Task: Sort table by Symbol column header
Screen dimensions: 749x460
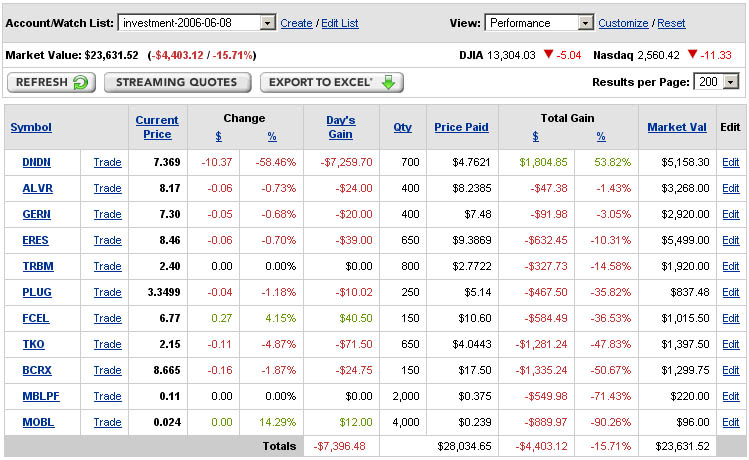Action: [31, 127]
